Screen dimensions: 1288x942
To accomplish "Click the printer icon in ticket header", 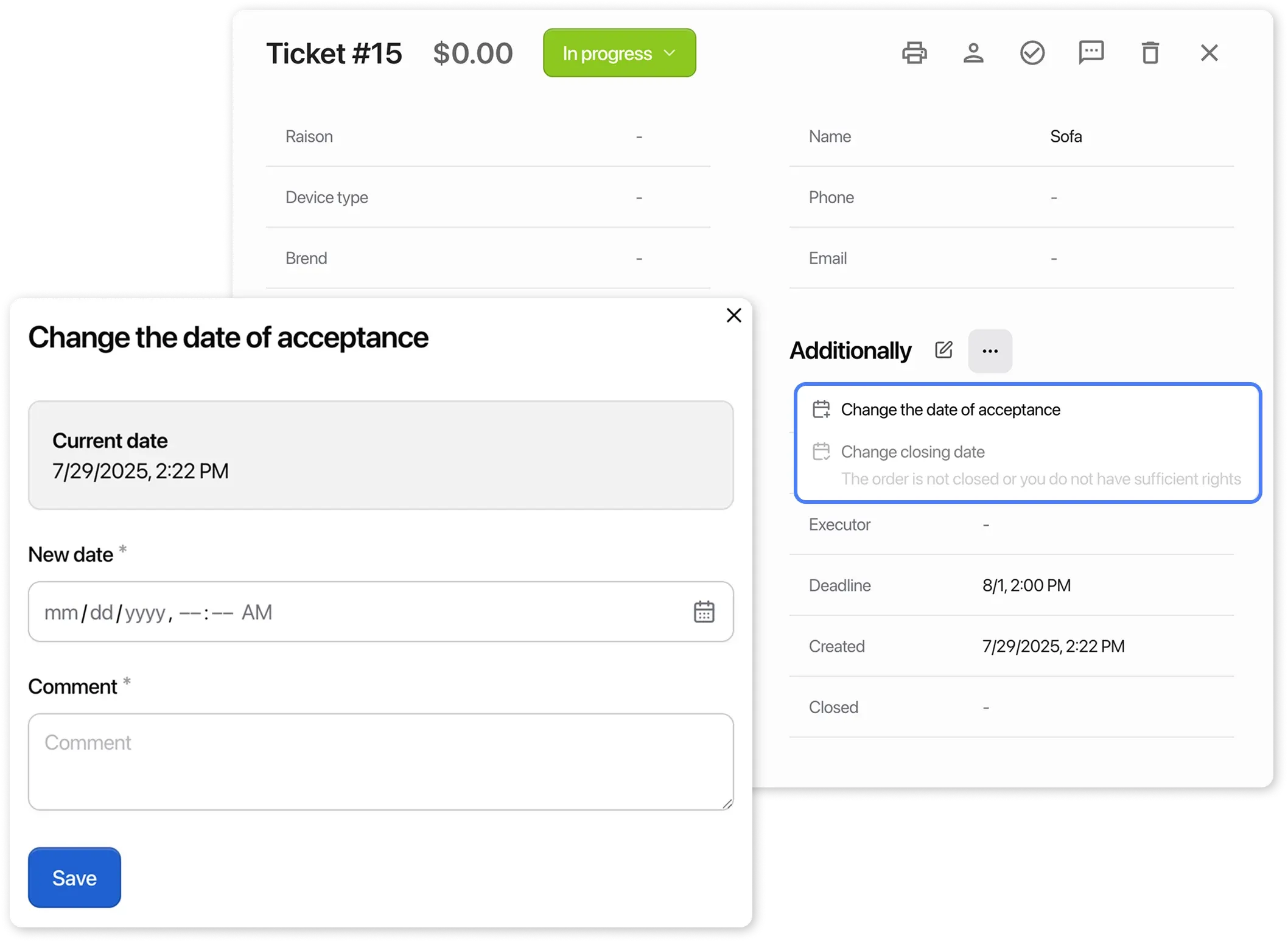I will point(914,53).
